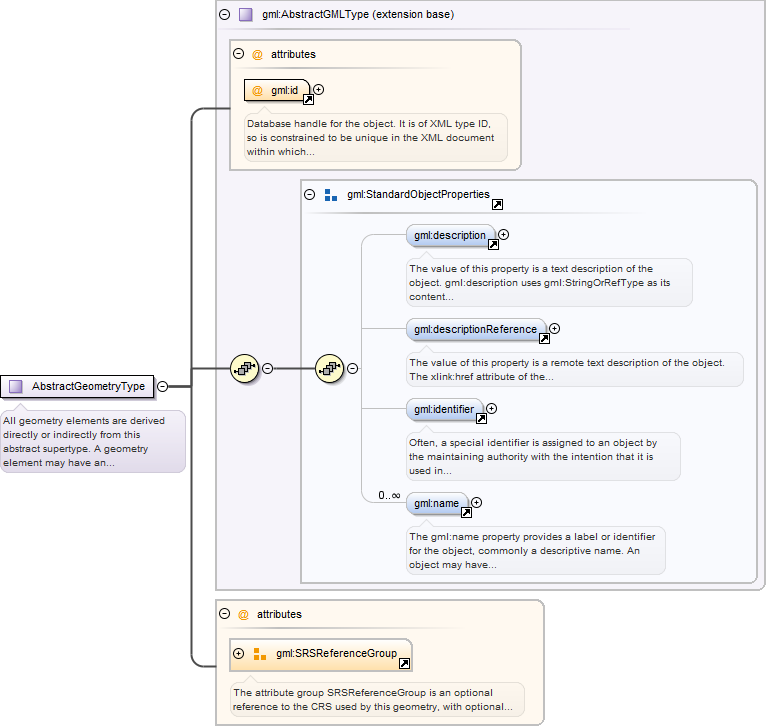
Task: Click the first sequence compositor icon next to AbstractGeometryType
Action: (x=245, y=368)
